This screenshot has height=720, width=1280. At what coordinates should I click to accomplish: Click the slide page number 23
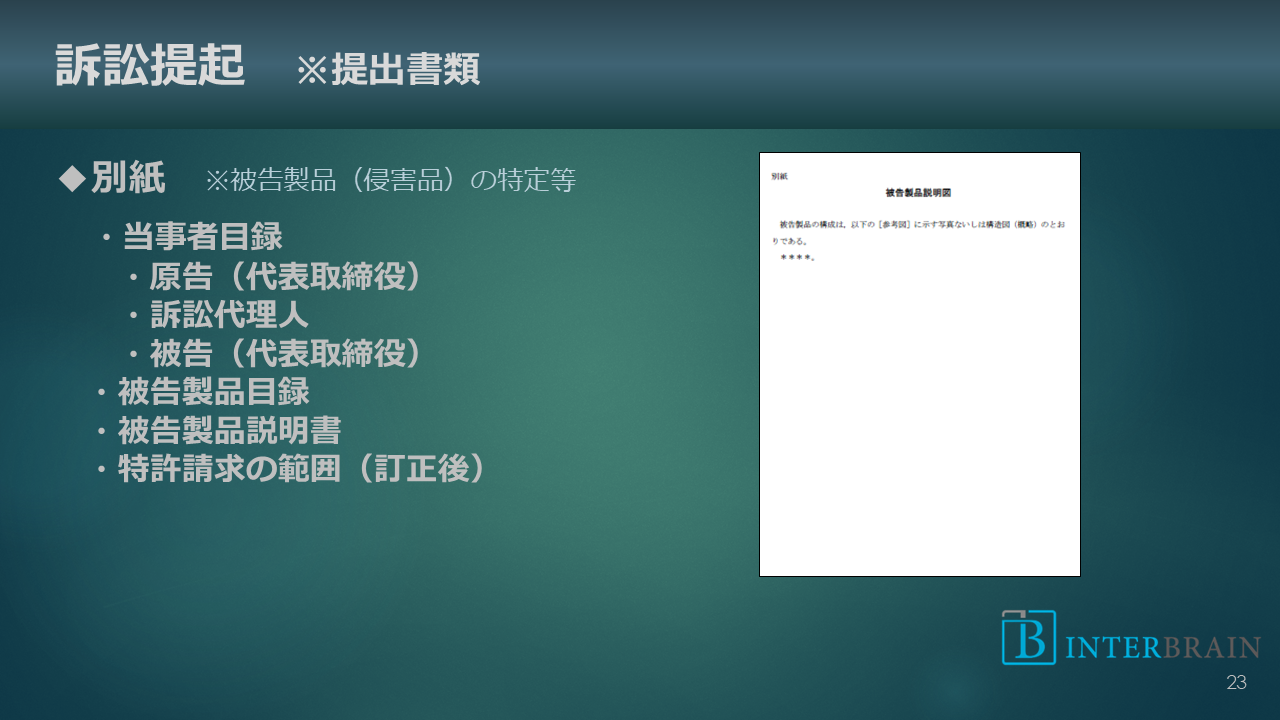(x=1236, y=683)
